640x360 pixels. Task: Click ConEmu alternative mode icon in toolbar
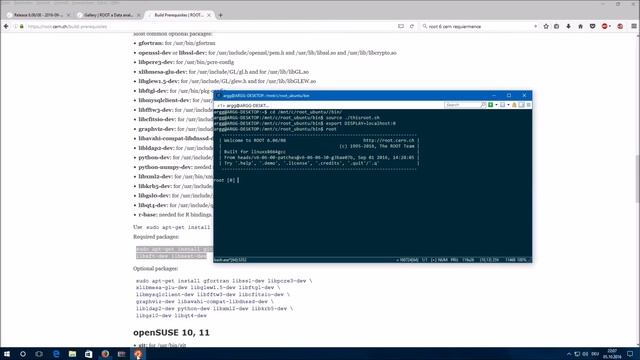point(521,105)
